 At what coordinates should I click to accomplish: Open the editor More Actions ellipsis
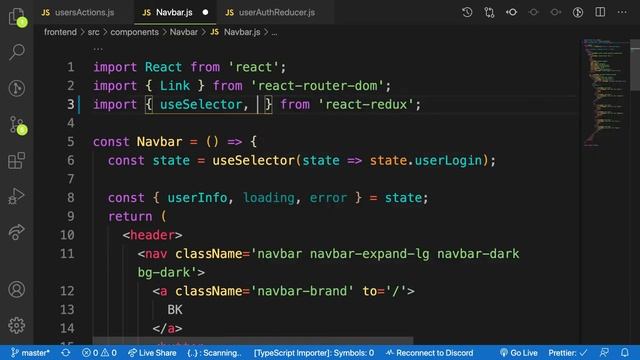click(622, 12)
